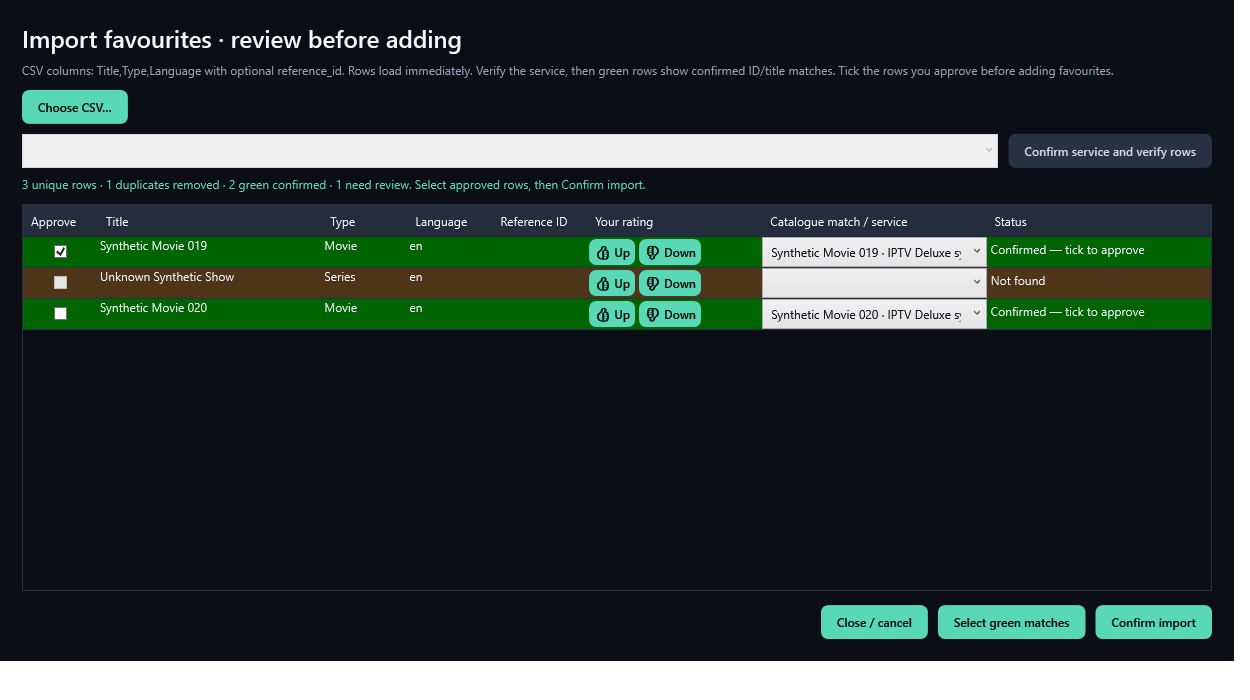
Task: Click Up rating for Synthetic Movie 019
Action: 612,253
